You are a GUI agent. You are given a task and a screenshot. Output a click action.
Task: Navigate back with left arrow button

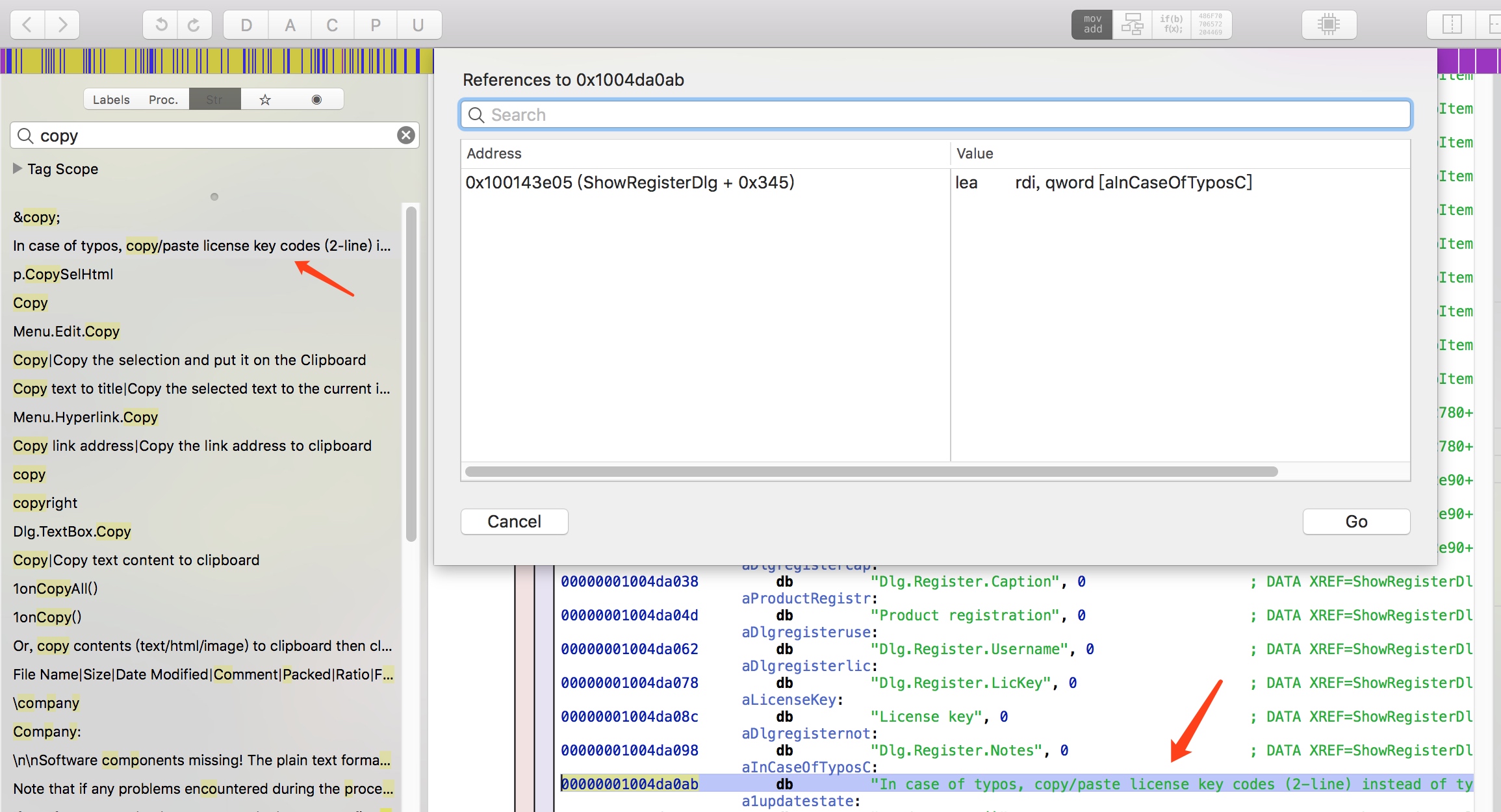tap(27, 25)
